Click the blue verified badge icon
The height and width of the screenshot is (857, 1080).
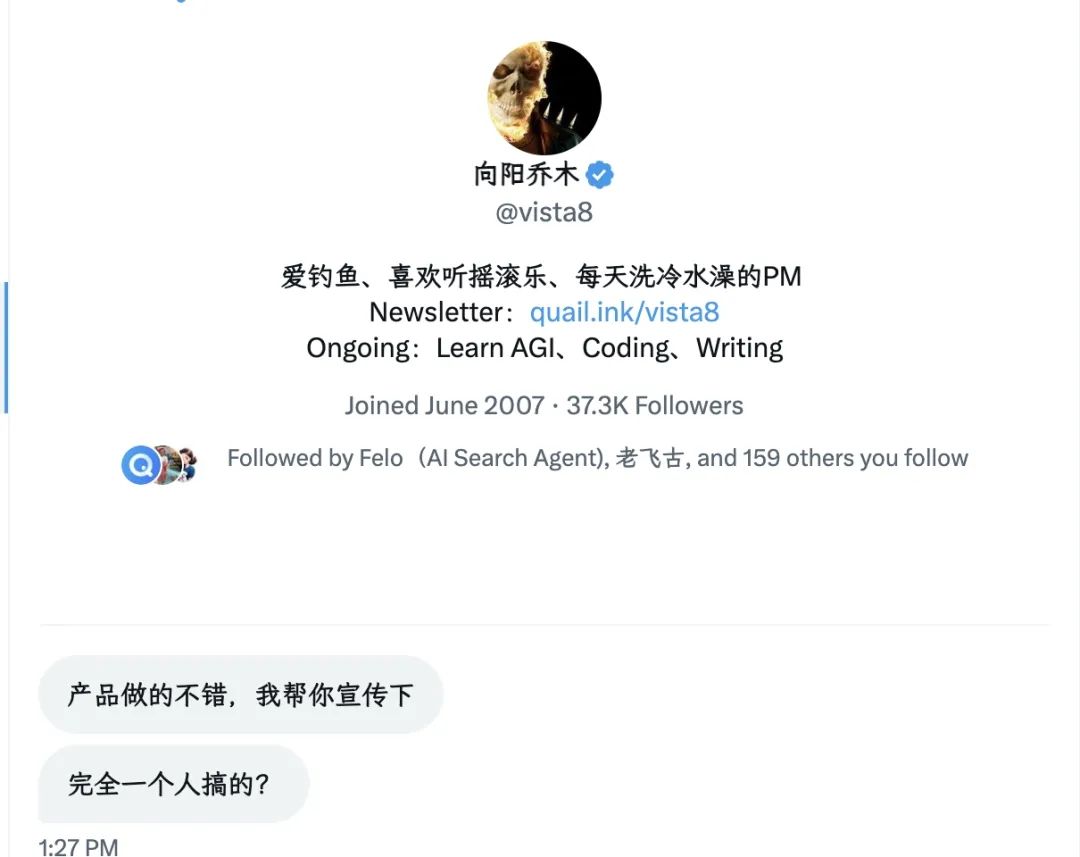click(599, 175)
